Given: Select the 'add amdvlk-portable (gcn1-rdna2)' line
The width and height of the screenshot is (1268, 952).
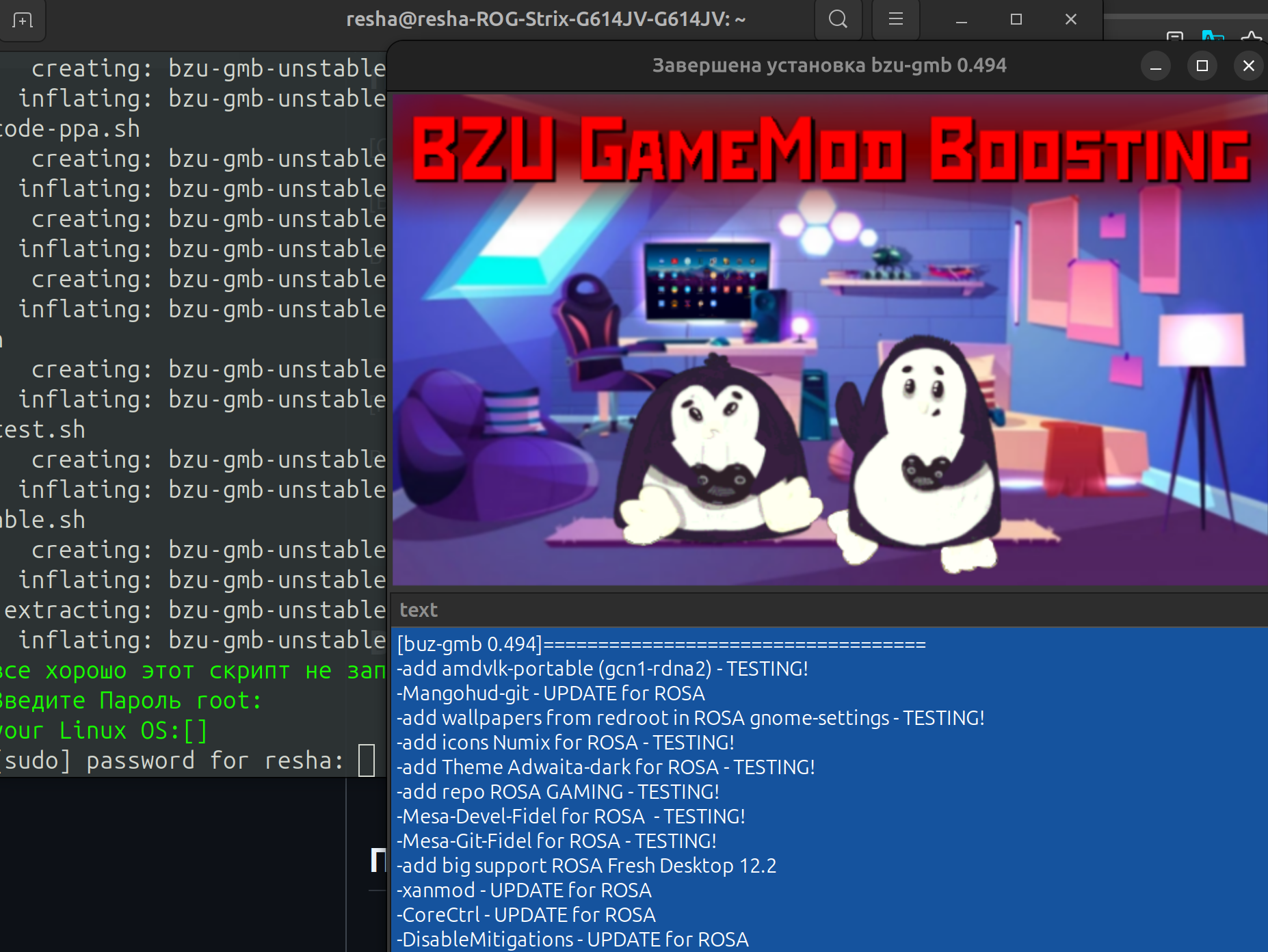Looking at the screenshot, I should tap(830, 669).
